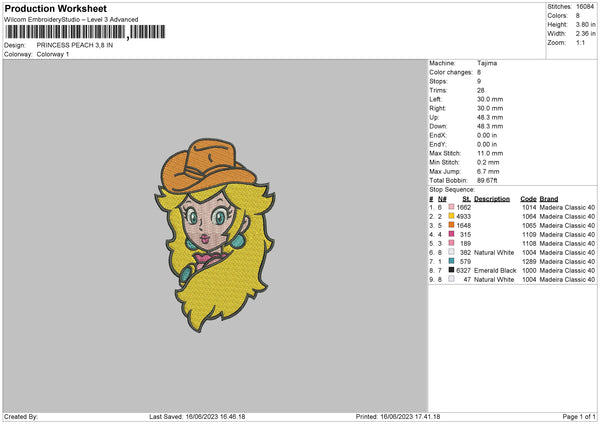The height and width of the screenshot is (424, 600).
Task: Click the Min Stitch value 0.2 mm
Action: [488, 162]
